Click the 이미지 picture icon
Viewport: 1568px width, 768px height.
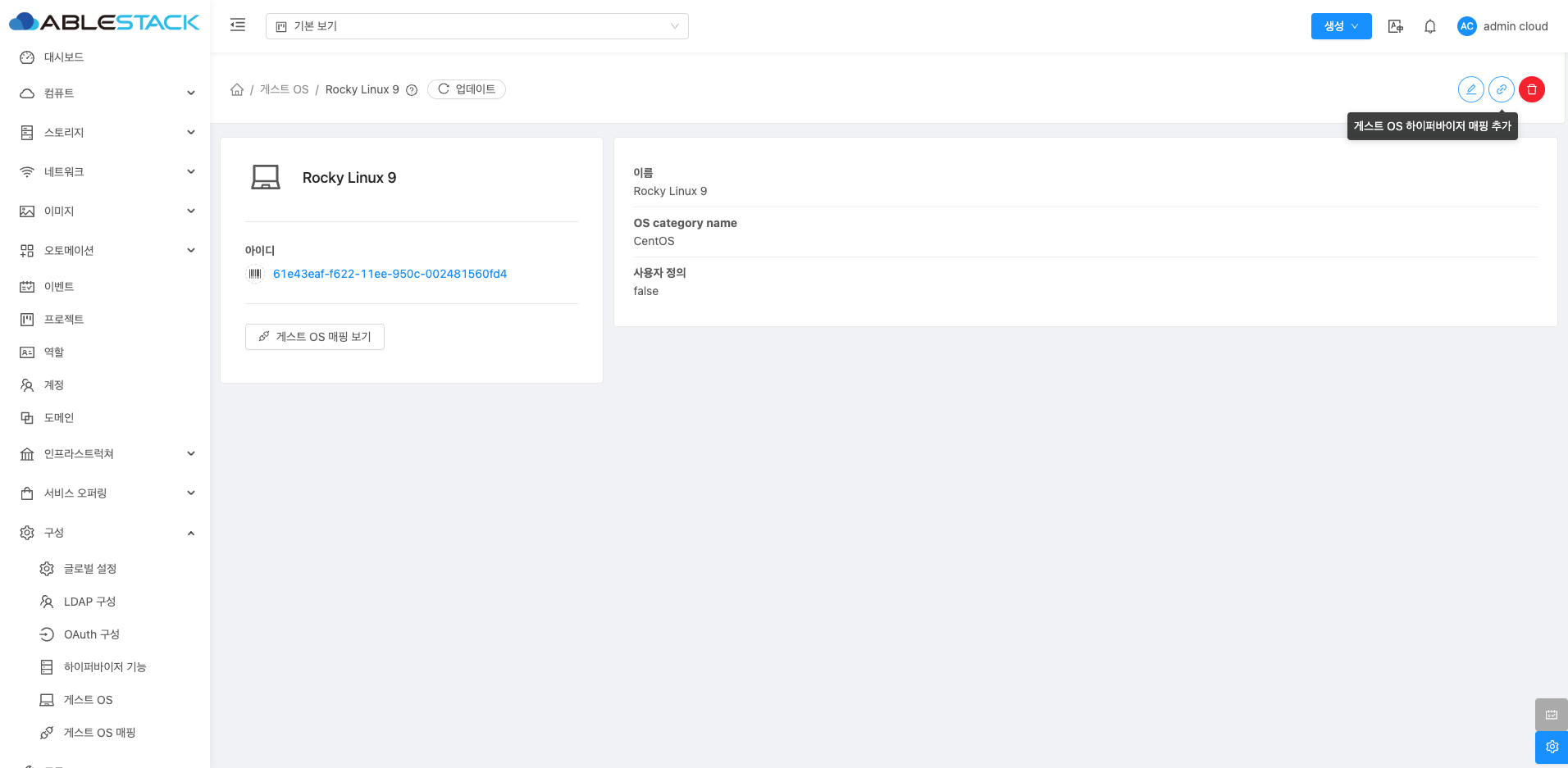27,211
